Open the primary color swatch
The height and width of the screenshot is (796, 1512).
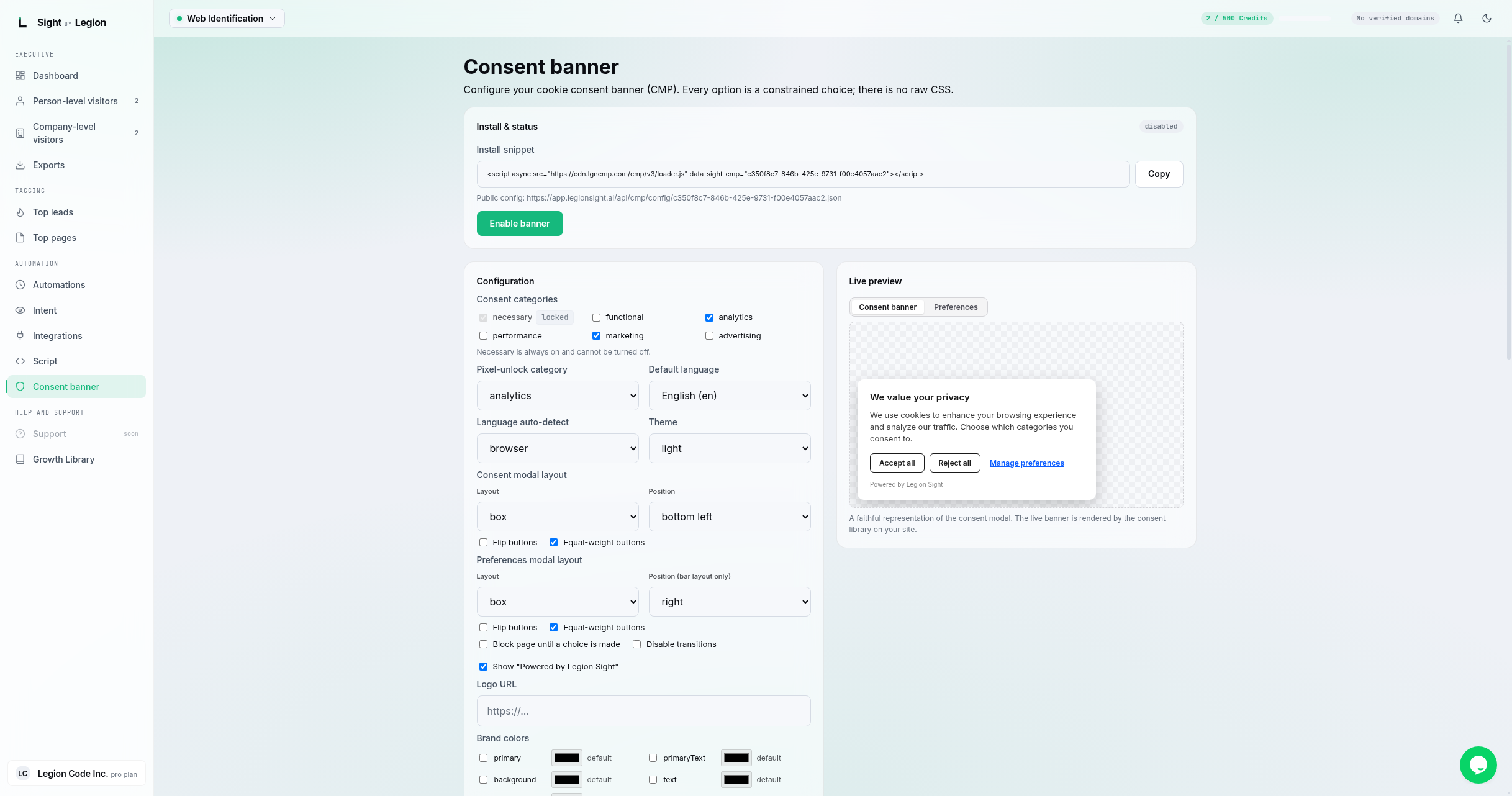[567, 758]
